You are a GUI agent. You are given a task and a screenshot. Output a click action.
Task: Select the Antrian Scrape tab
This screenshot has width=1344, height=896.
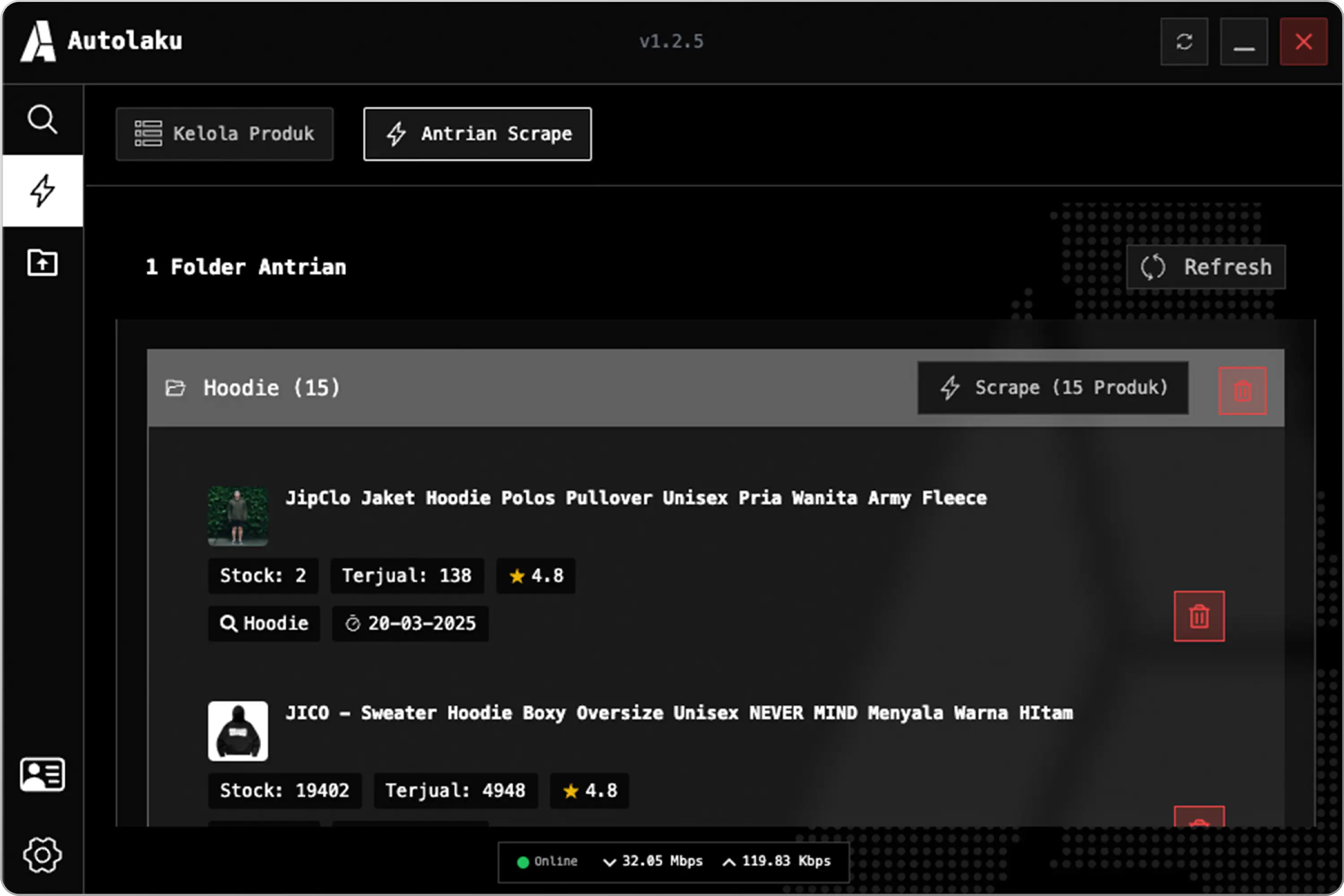click(478, 134)
